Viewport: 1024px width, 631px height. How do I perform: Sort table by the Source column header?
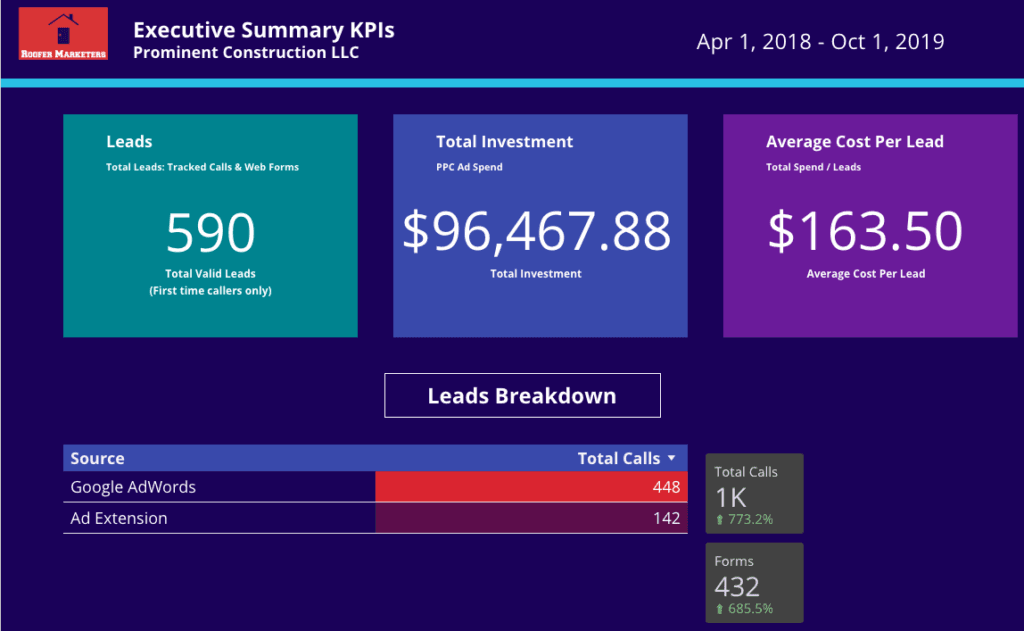pos(98,458)
